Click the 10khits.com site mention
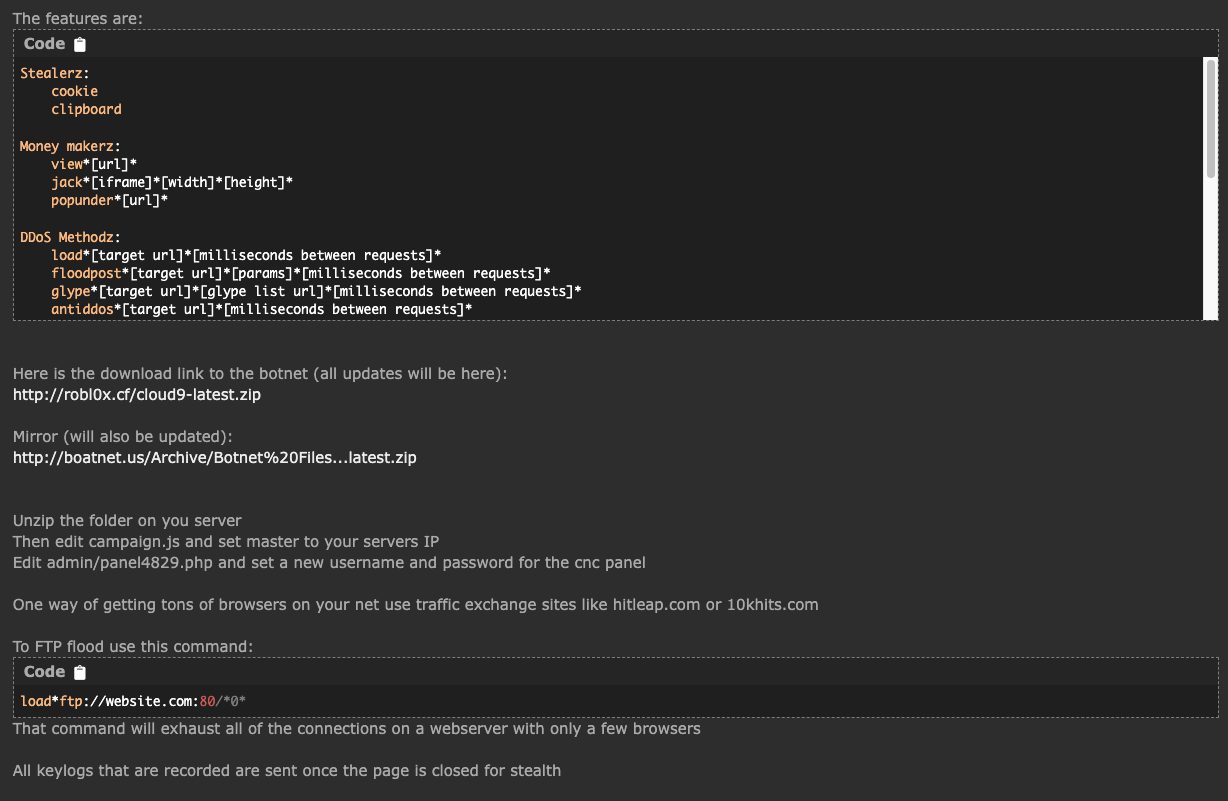 point(772,604)
